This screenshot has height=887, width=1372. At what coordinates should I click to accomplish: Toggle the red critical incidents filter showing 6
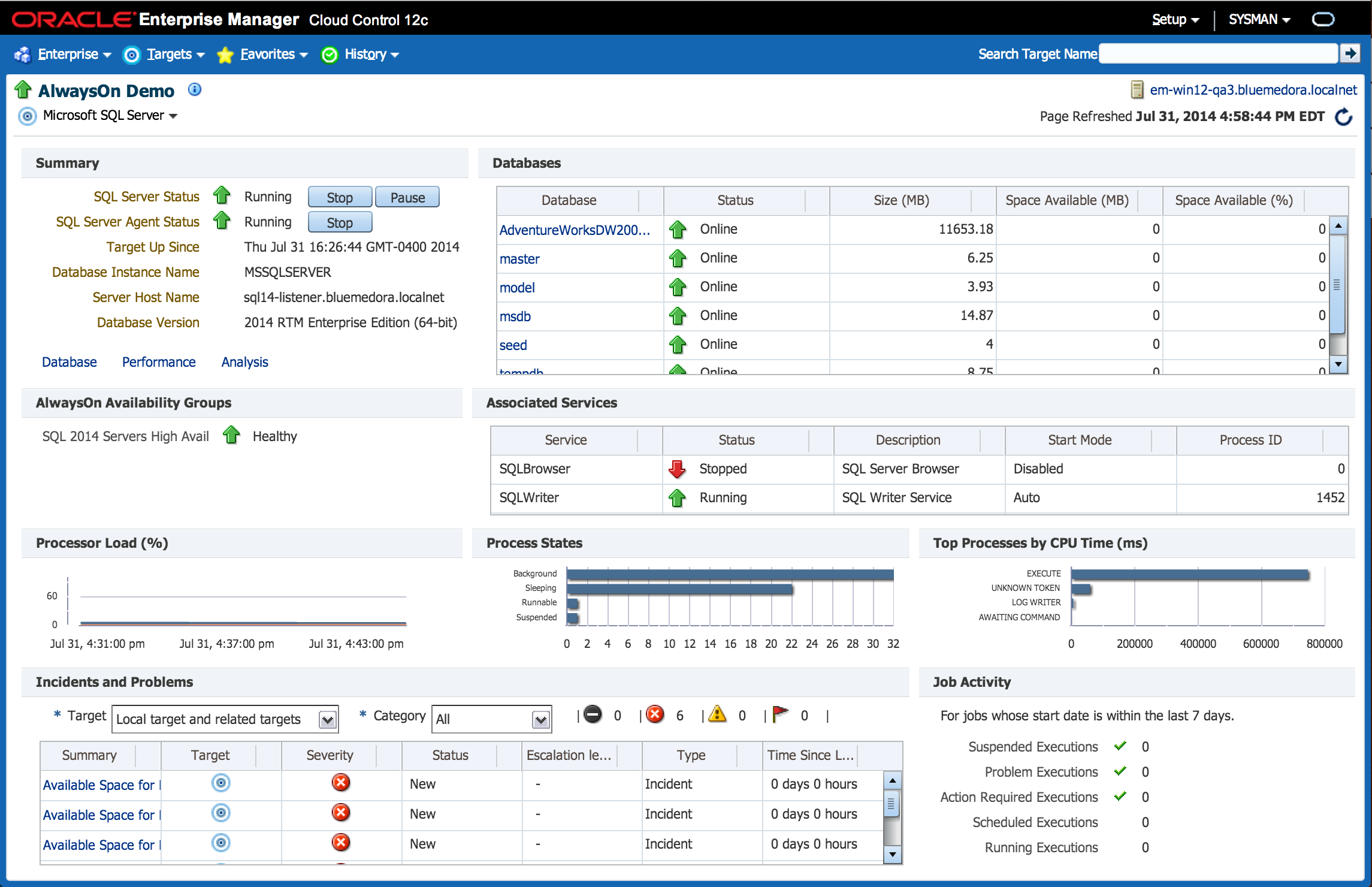point(655,714)
